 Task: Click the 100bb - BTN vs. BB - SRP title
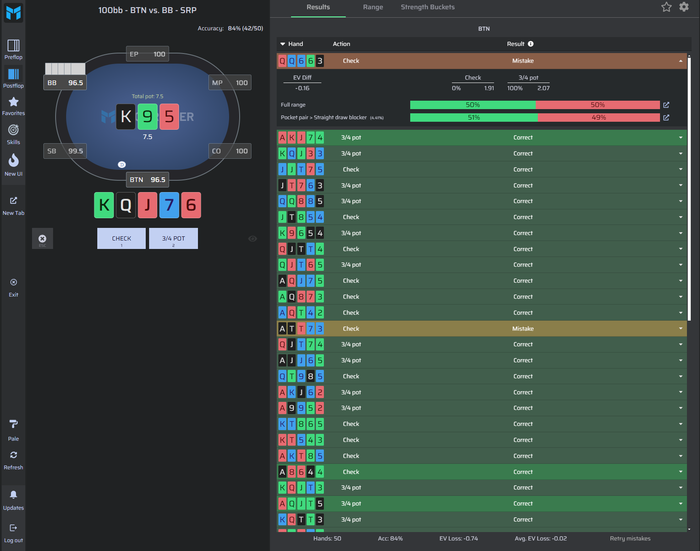point(147,10)
